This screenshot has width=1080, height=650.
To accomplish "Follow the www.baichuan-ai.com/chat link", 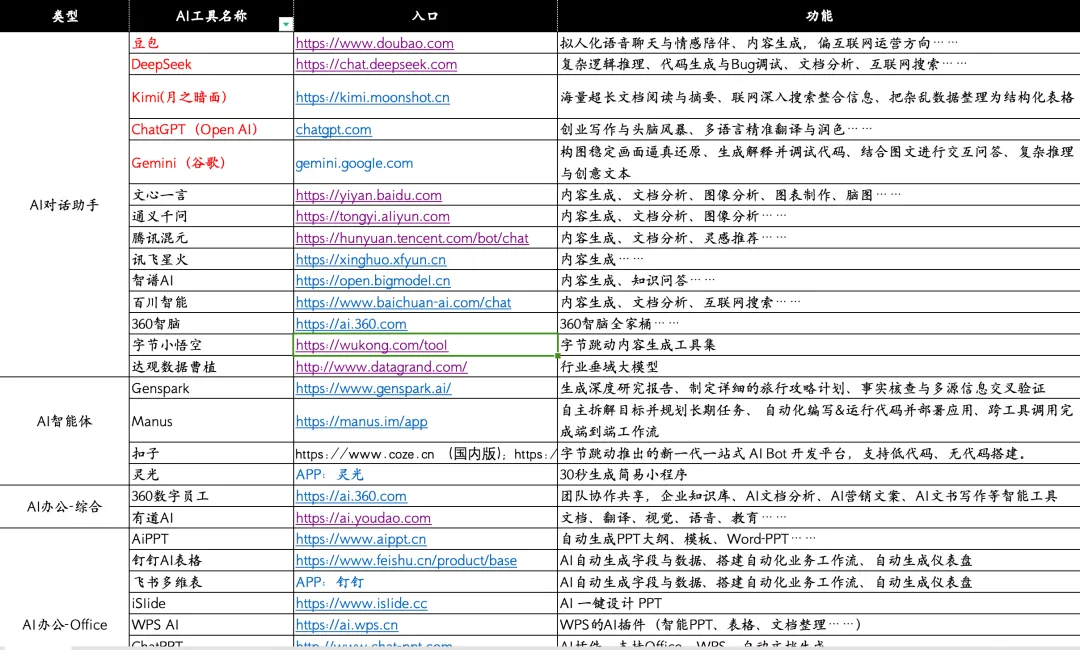I will (403, 302).
